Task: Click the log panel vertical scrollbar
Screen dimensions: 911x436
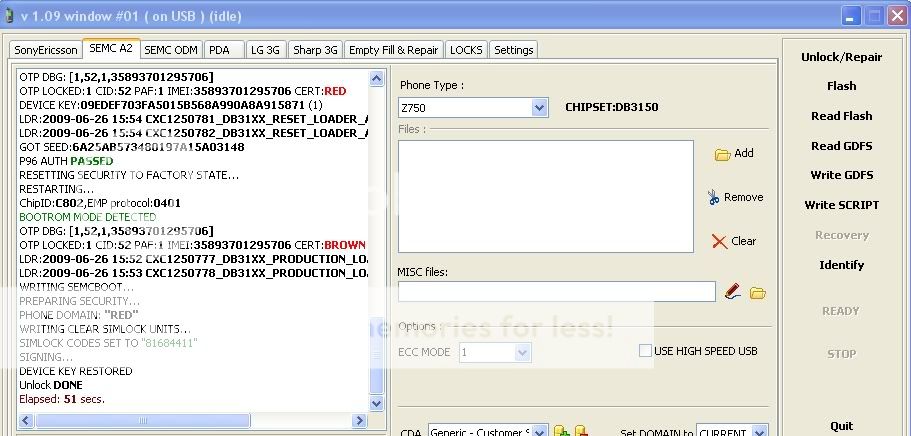Action: (x=377, y=240)
